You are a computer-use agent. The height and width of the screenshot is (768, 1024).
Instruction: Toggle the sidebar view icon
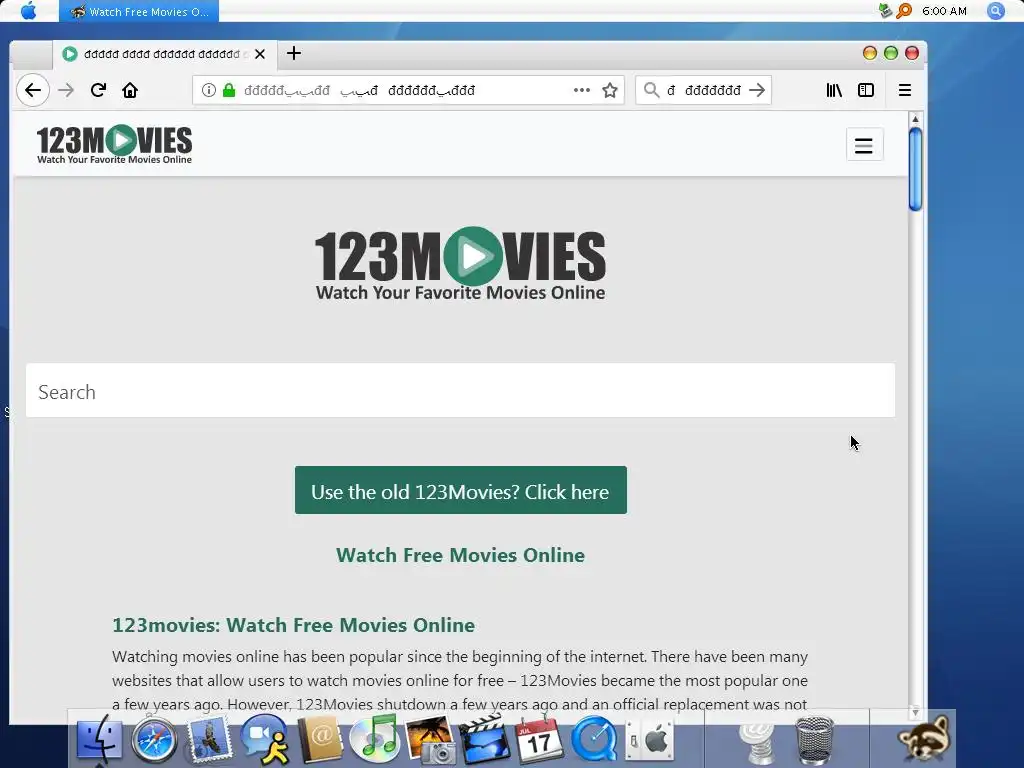tap(866, 90)
